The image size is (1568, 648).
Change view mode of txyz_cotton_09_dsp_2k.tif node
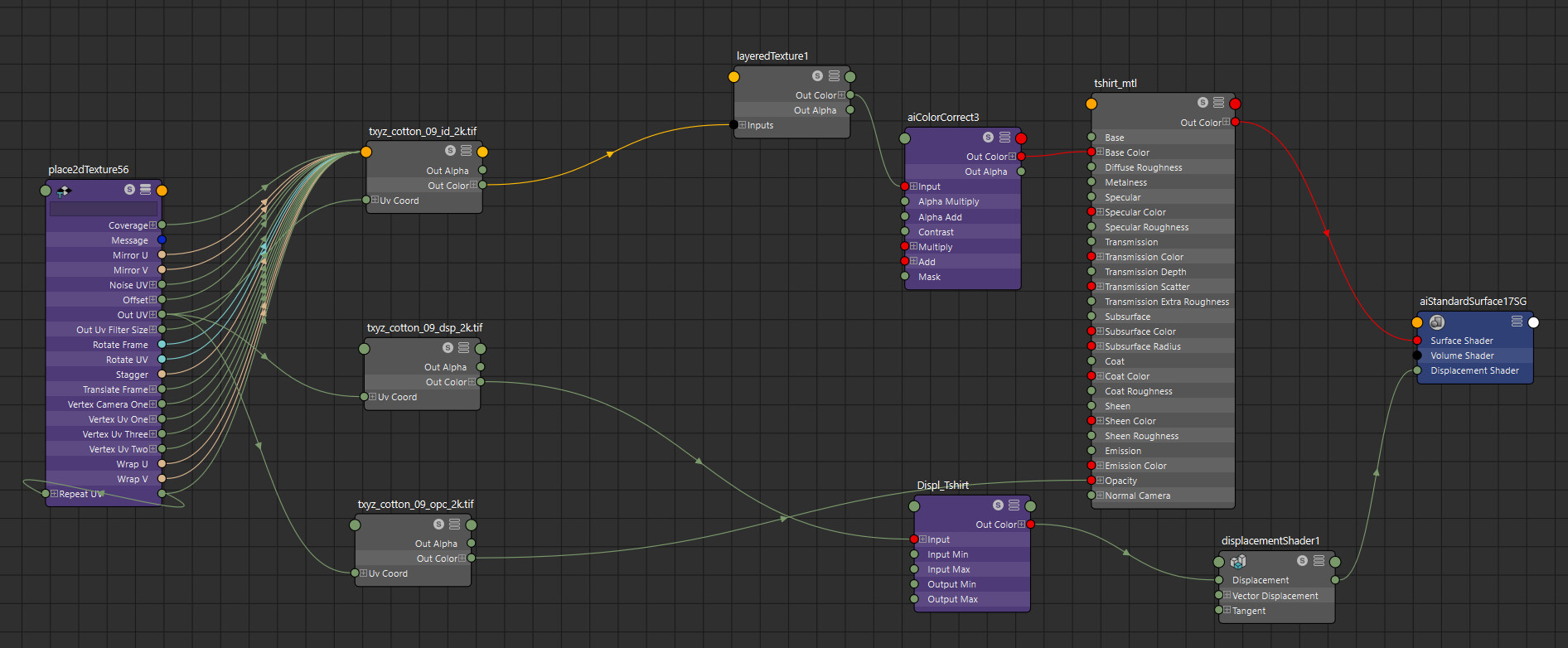click(464, 347)
